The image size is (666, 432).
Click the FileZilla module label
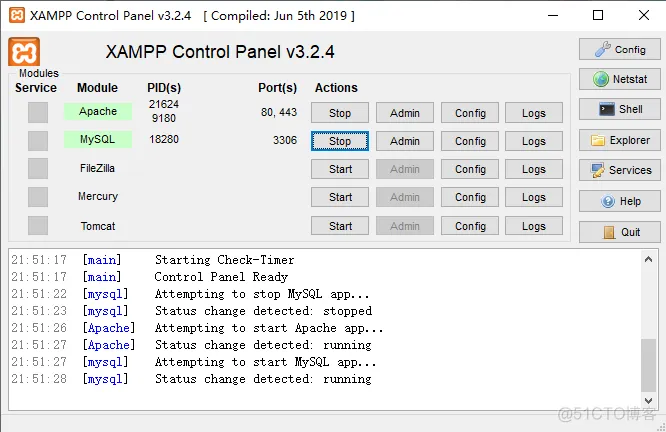tap(97, 168)
